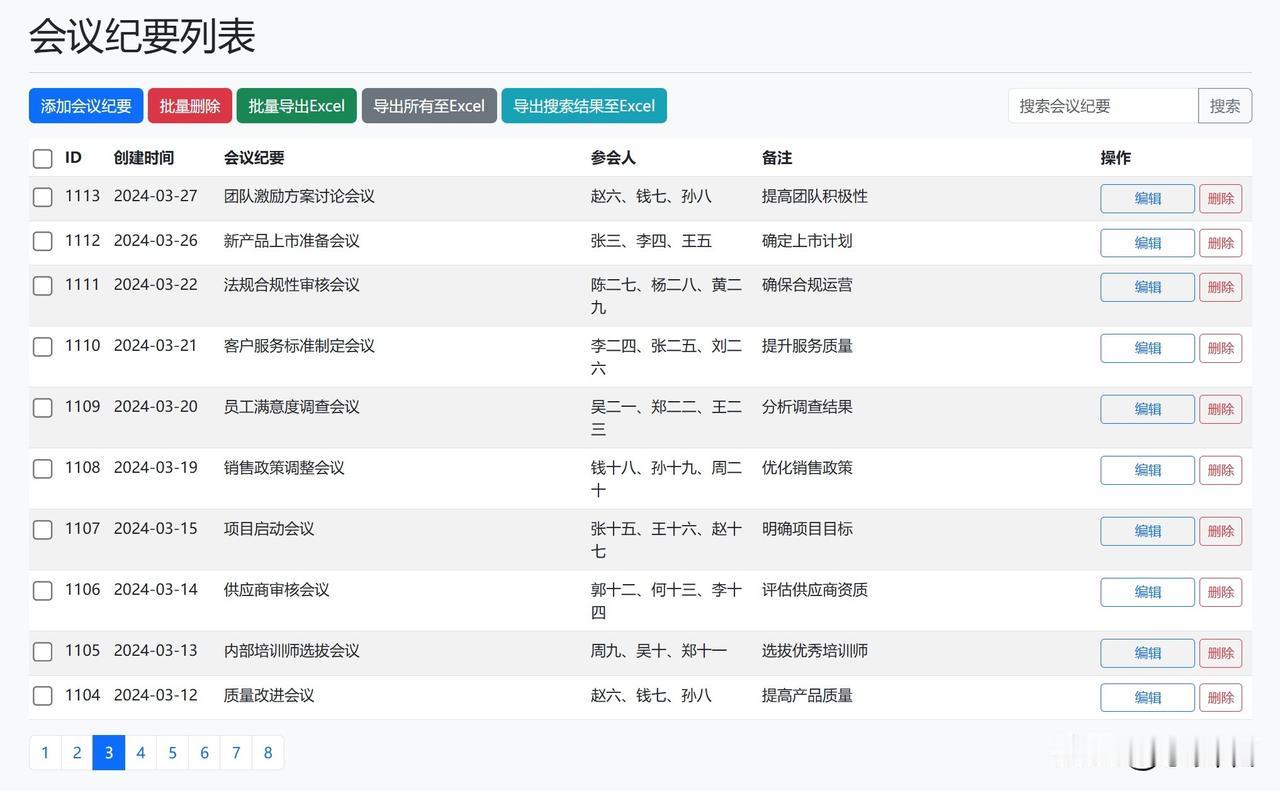Check the box for row 1113
Image resolution: width=1280 pixels, height=791 pixels.
click(x=43, y=197)
